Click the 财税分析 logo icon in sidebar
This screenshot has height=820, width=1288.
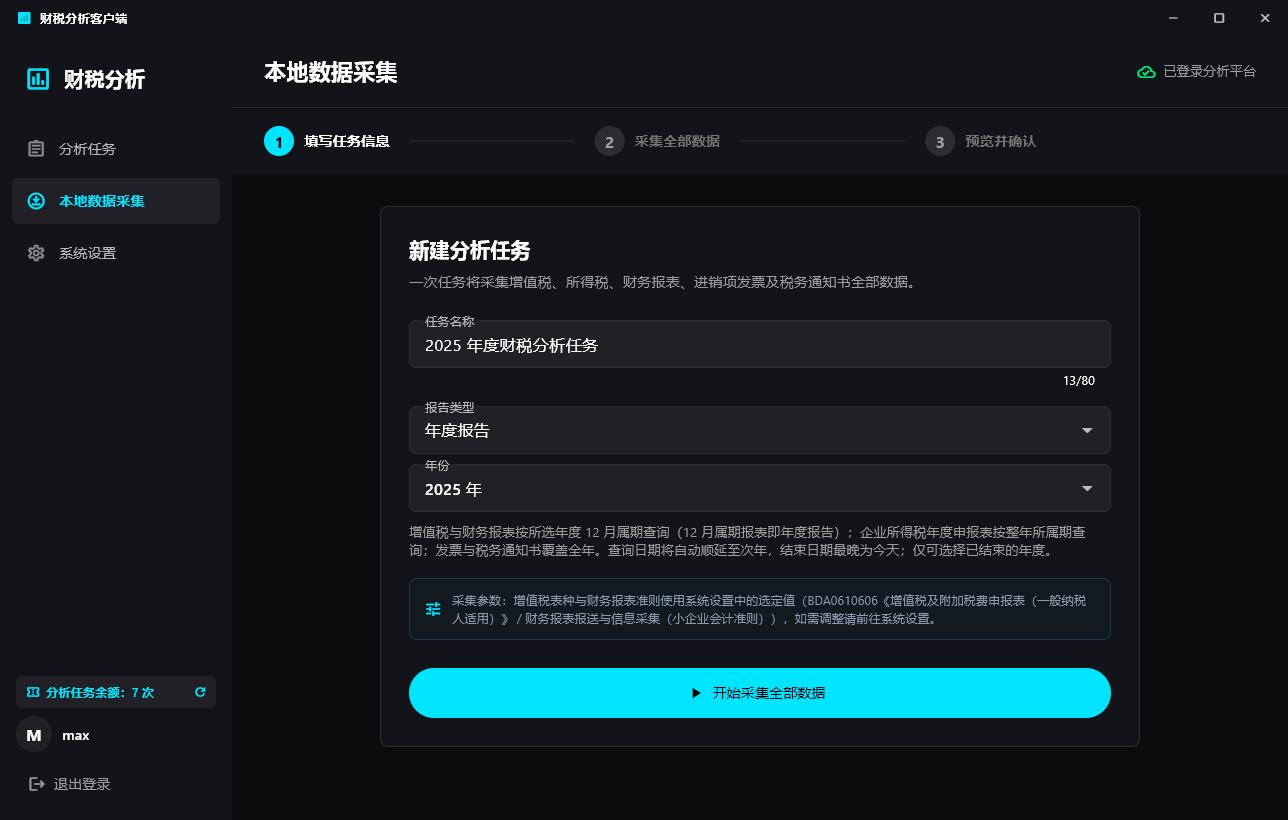(x=38, y=79)
